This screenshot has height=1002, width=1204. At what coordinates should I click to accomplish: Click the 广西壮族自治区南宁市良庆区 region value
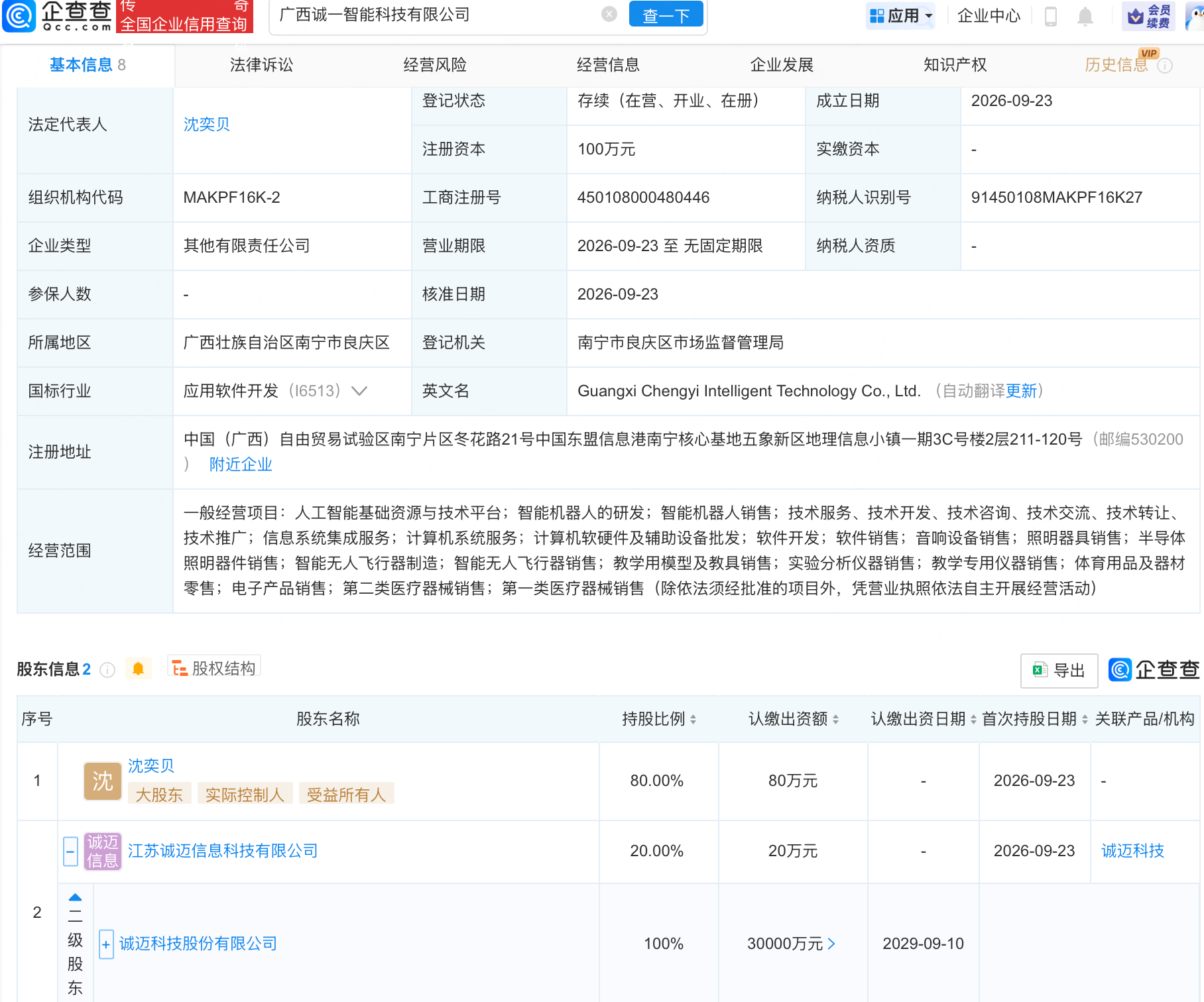pos(286,343)
